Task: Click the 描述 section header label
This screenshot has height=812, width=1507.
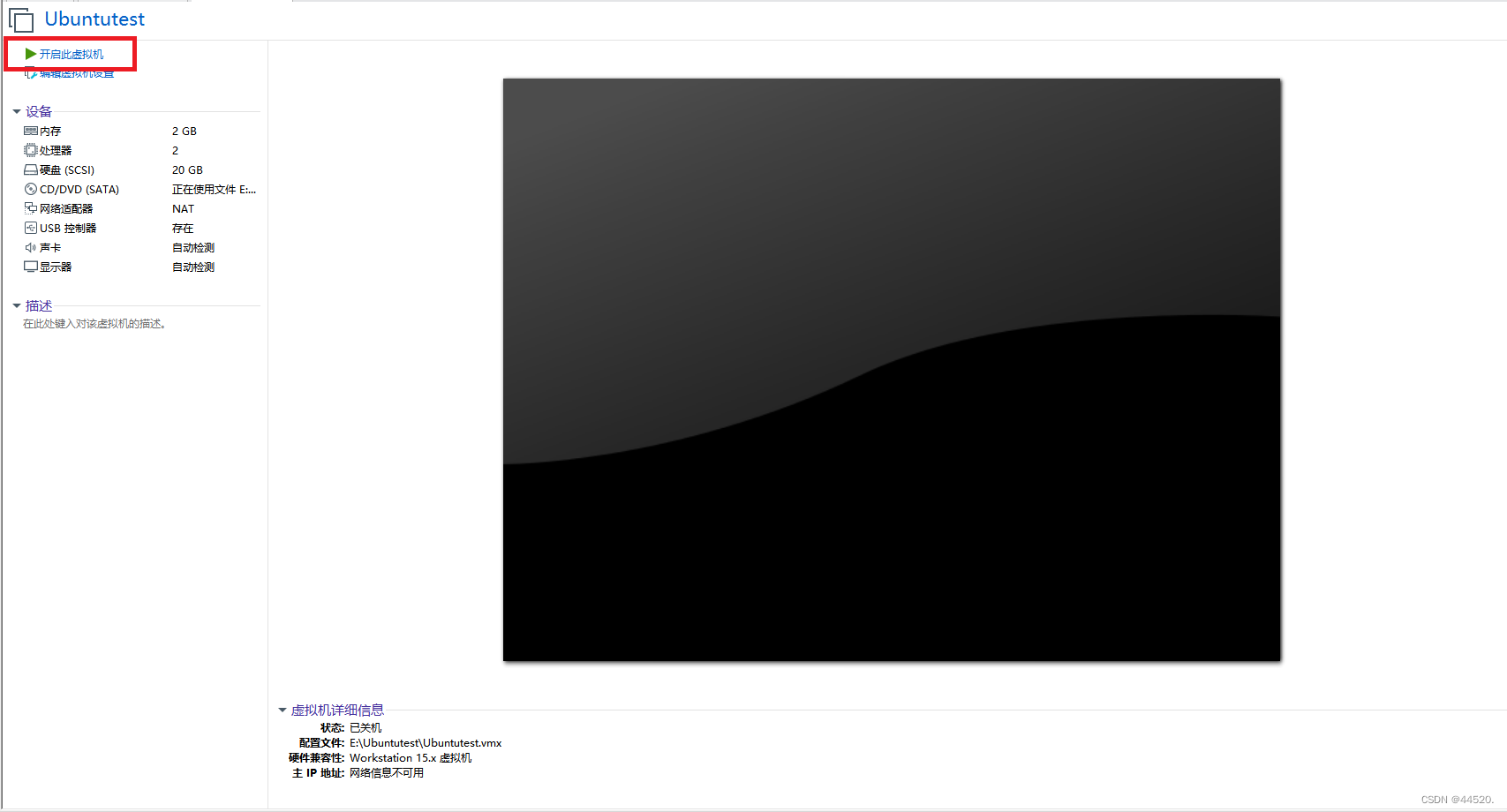Action: (39, 306)
